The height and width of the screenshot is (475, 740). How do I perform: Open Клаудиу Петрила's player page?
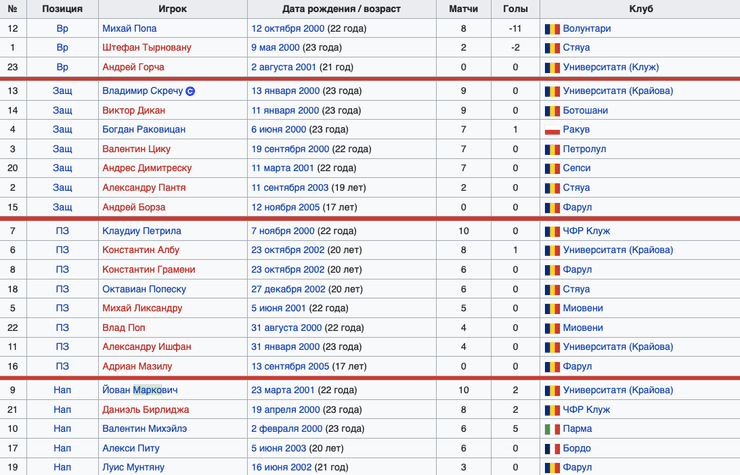click(142, 232)
